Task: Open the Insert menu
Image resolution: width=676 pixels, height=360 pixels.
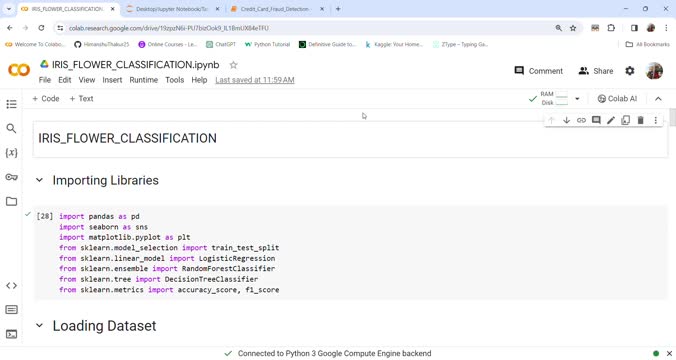Action: (112, 80)
